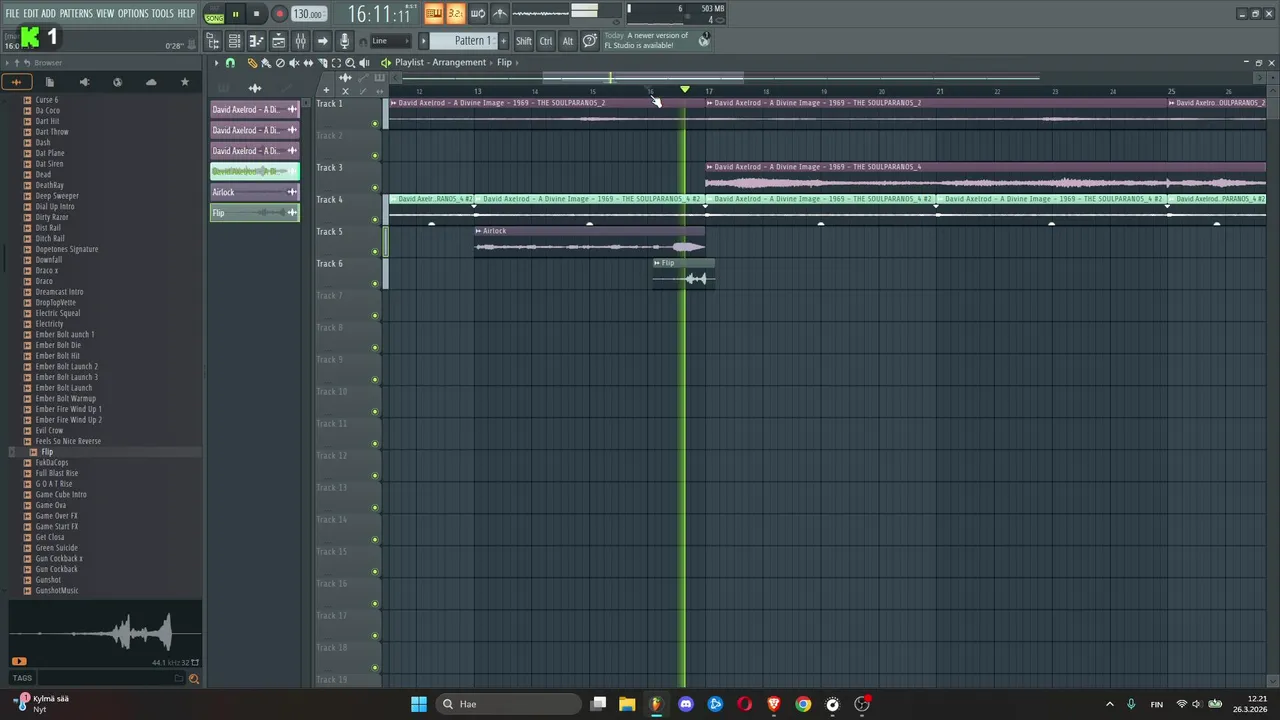Stop playback with the stop button
Image resolution: width=1280 pixels, height=720 pixels.
coord(256,14)
